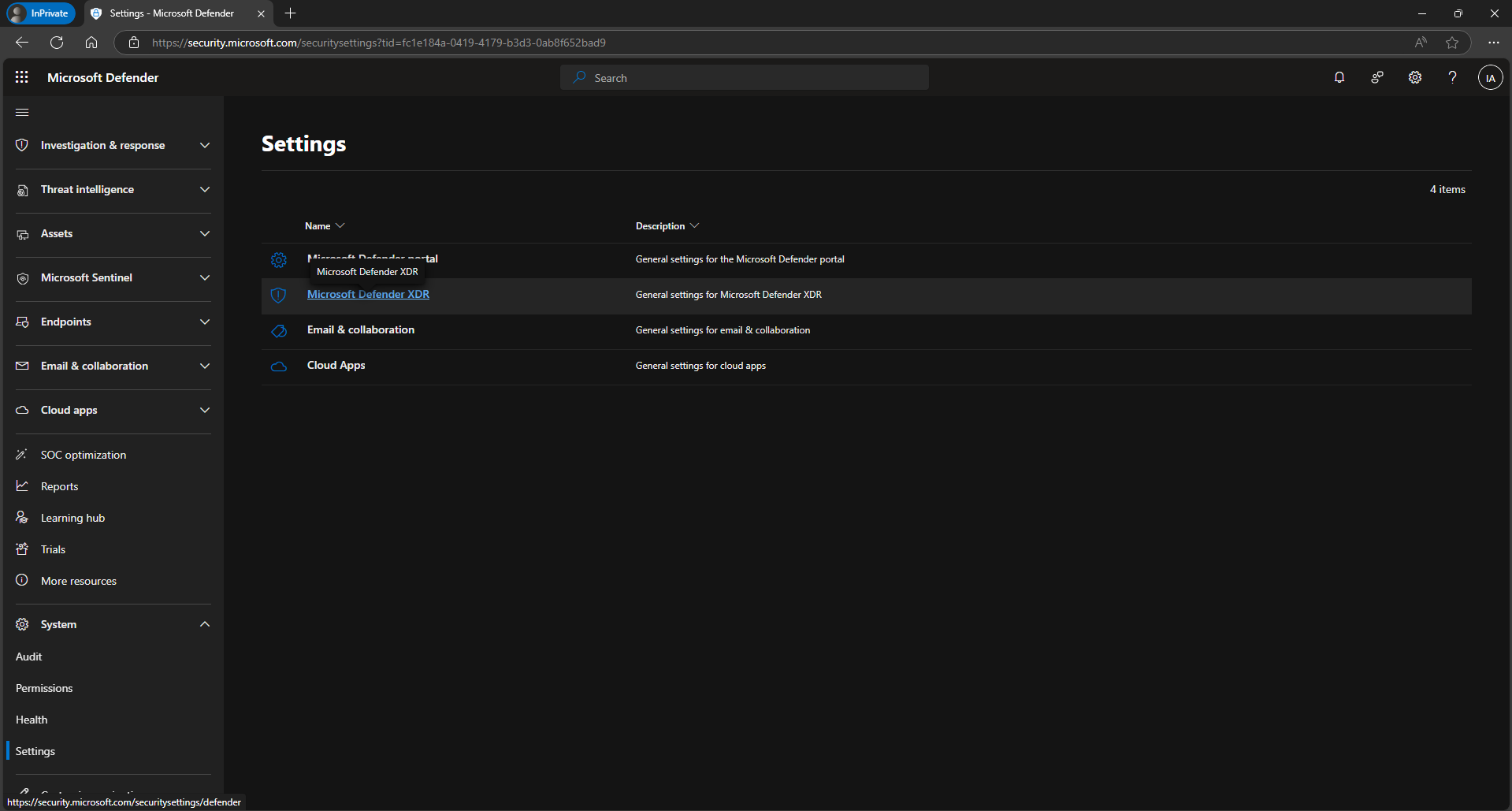Expand Cloud apps sidebar chevron
1512x811 pixels.
pyautogui.click(x=205, y=411)
